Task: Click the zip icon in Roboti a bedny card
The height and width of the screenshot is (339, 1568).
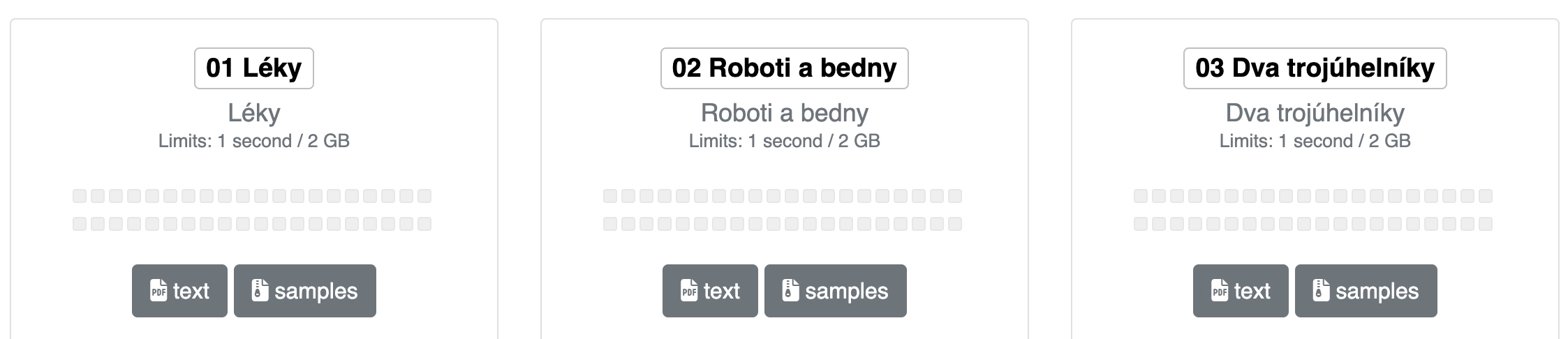Action: tap(790, 291)
